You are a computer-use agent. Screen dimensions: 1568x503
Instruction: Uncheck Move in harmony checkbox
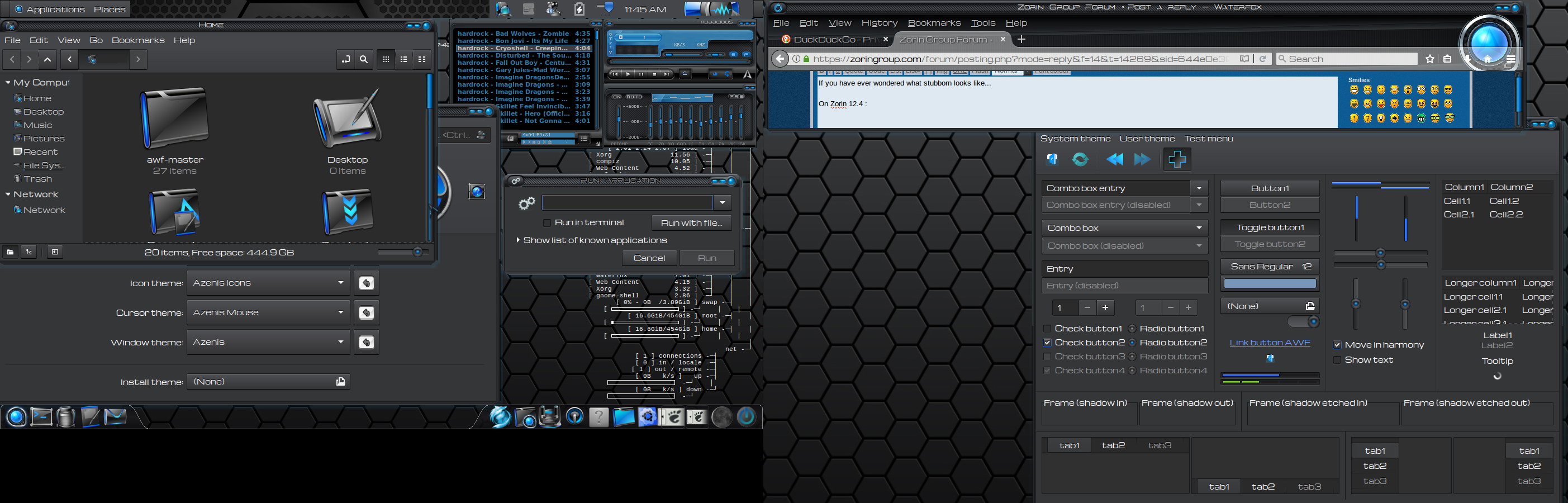point(1337,345)
